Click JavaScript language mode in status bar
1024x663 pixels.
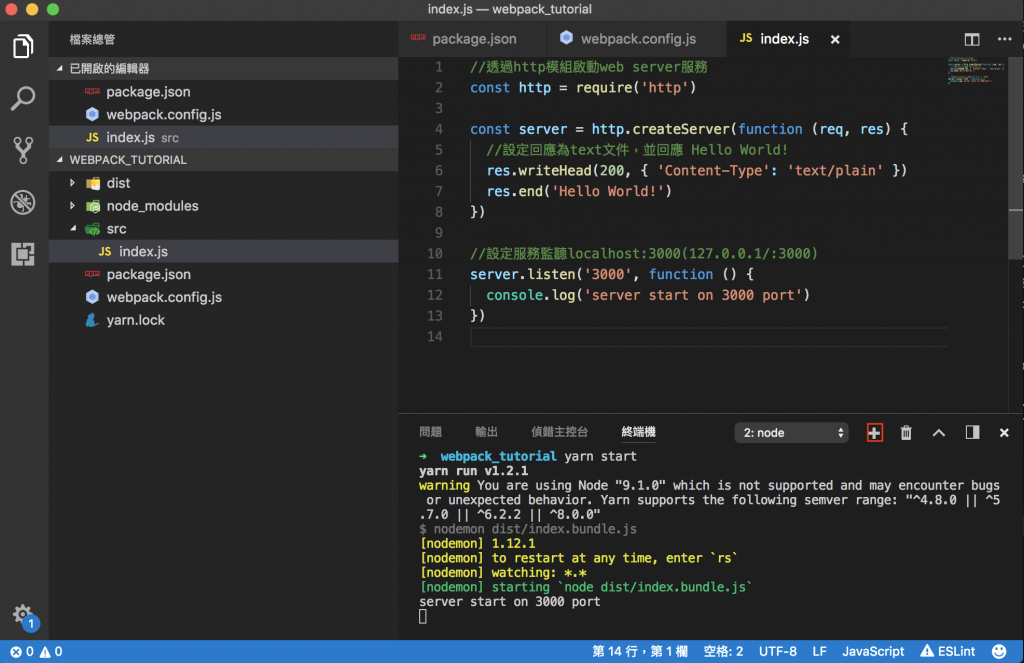[x=873, y=651]
